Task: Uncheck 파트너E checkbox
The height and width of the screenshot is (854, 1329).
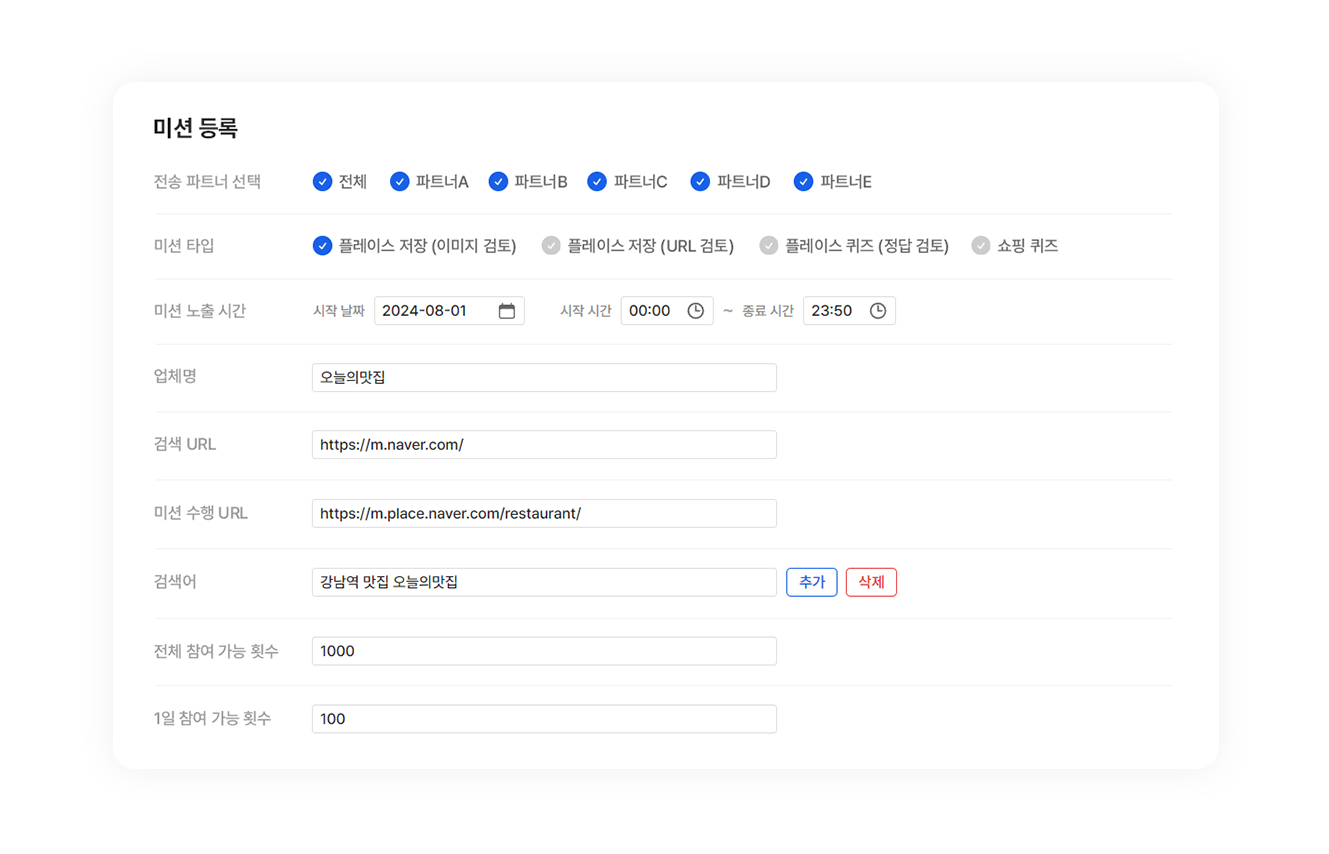Action: coord(803,181)
